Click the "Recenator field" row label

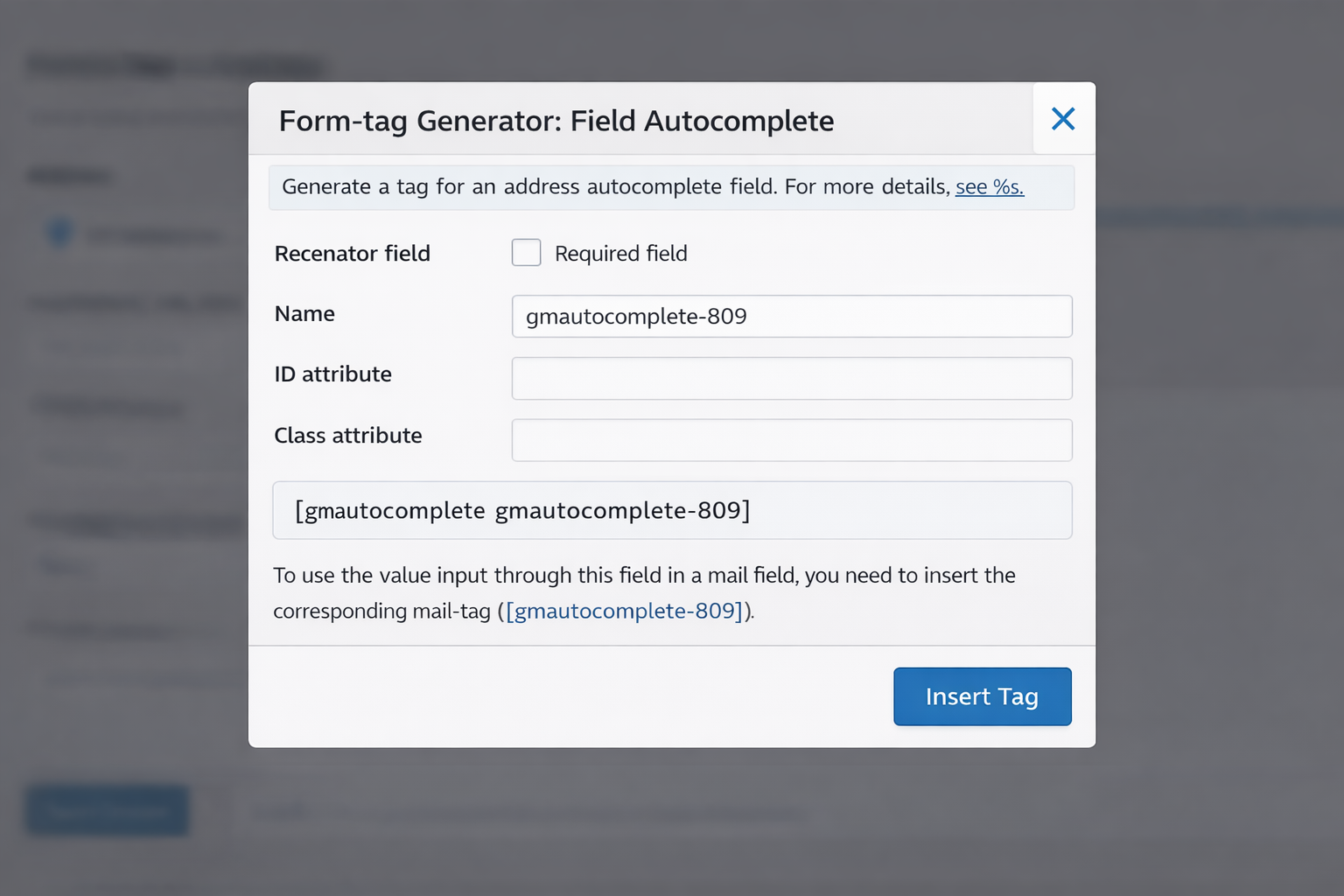(352, 254)
